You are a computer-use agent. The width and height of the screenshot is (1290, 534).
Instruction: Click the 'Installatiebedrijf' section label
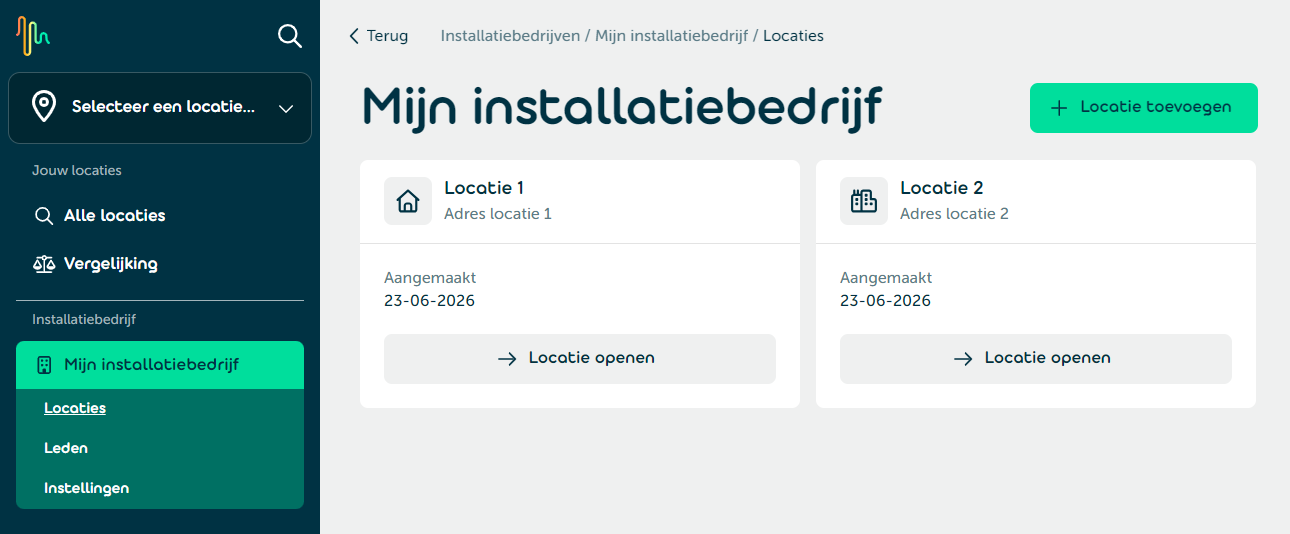[84, 320]
